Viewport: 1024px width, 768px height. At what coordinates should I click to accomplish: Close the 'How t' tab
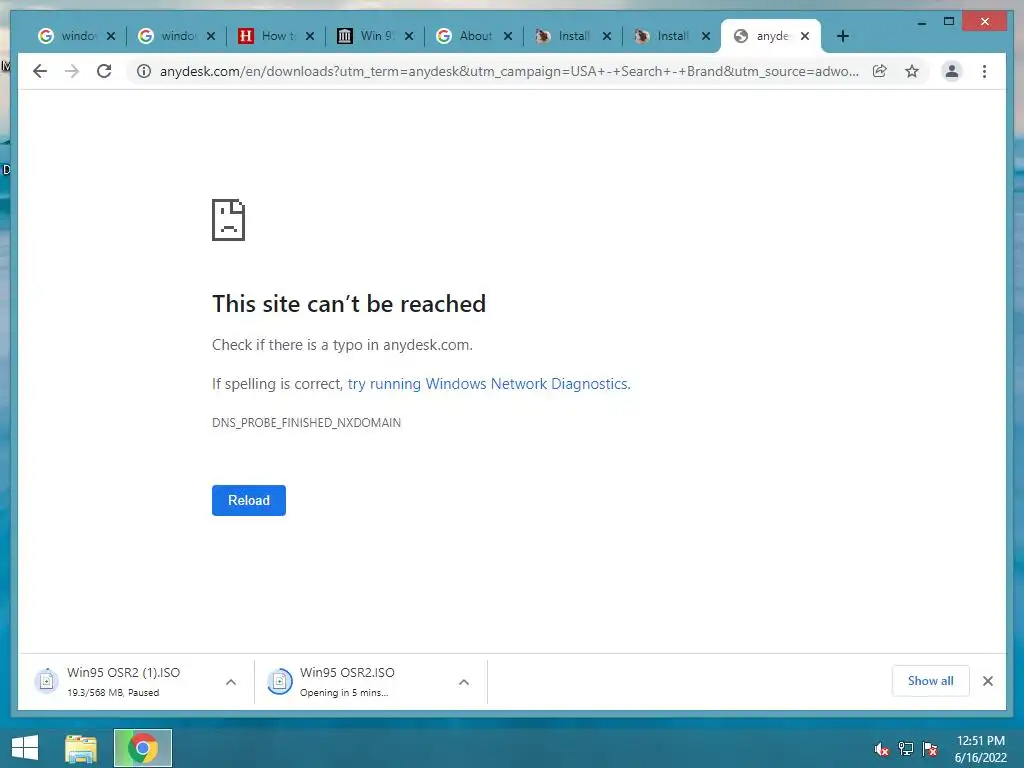click(x=310, y=36)
